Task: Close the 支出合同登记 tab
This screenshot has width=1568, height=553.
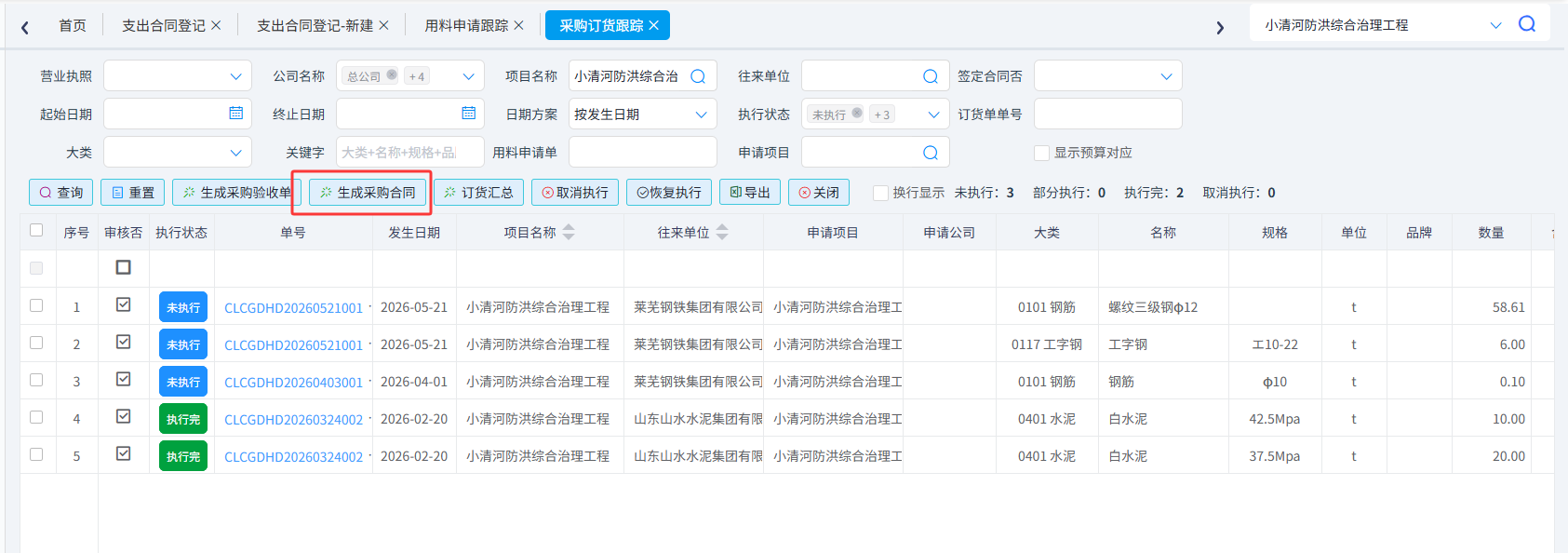Action: (216, 25)
